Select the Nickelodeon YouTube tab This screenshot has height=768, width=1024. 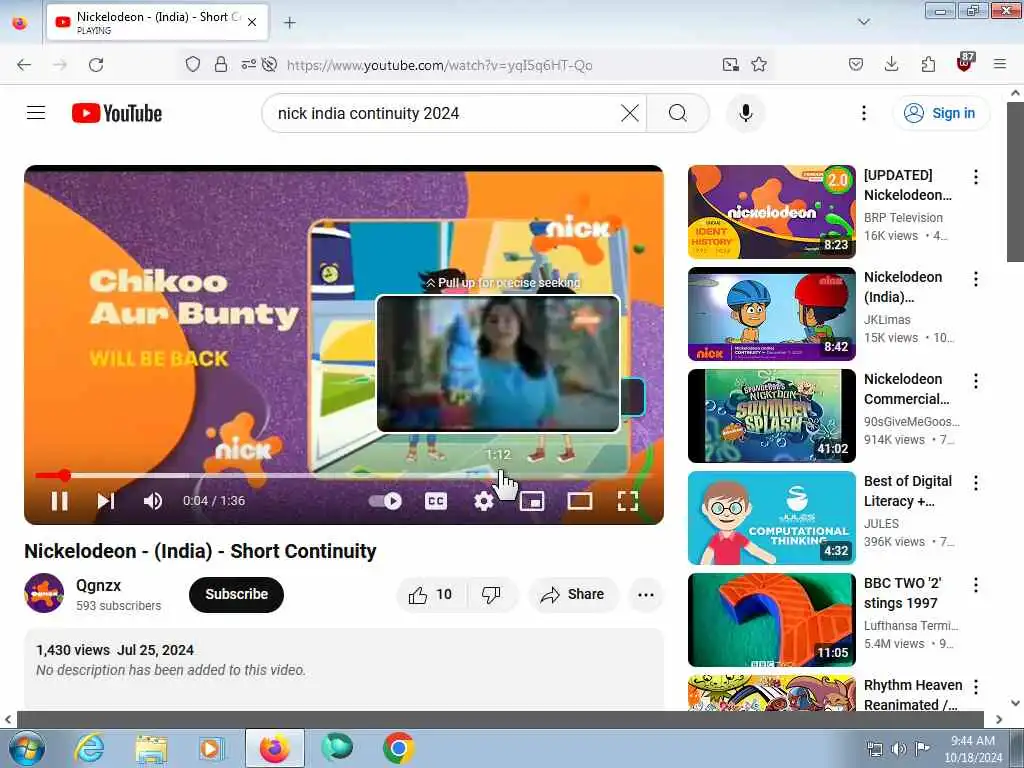click(157, 22)
